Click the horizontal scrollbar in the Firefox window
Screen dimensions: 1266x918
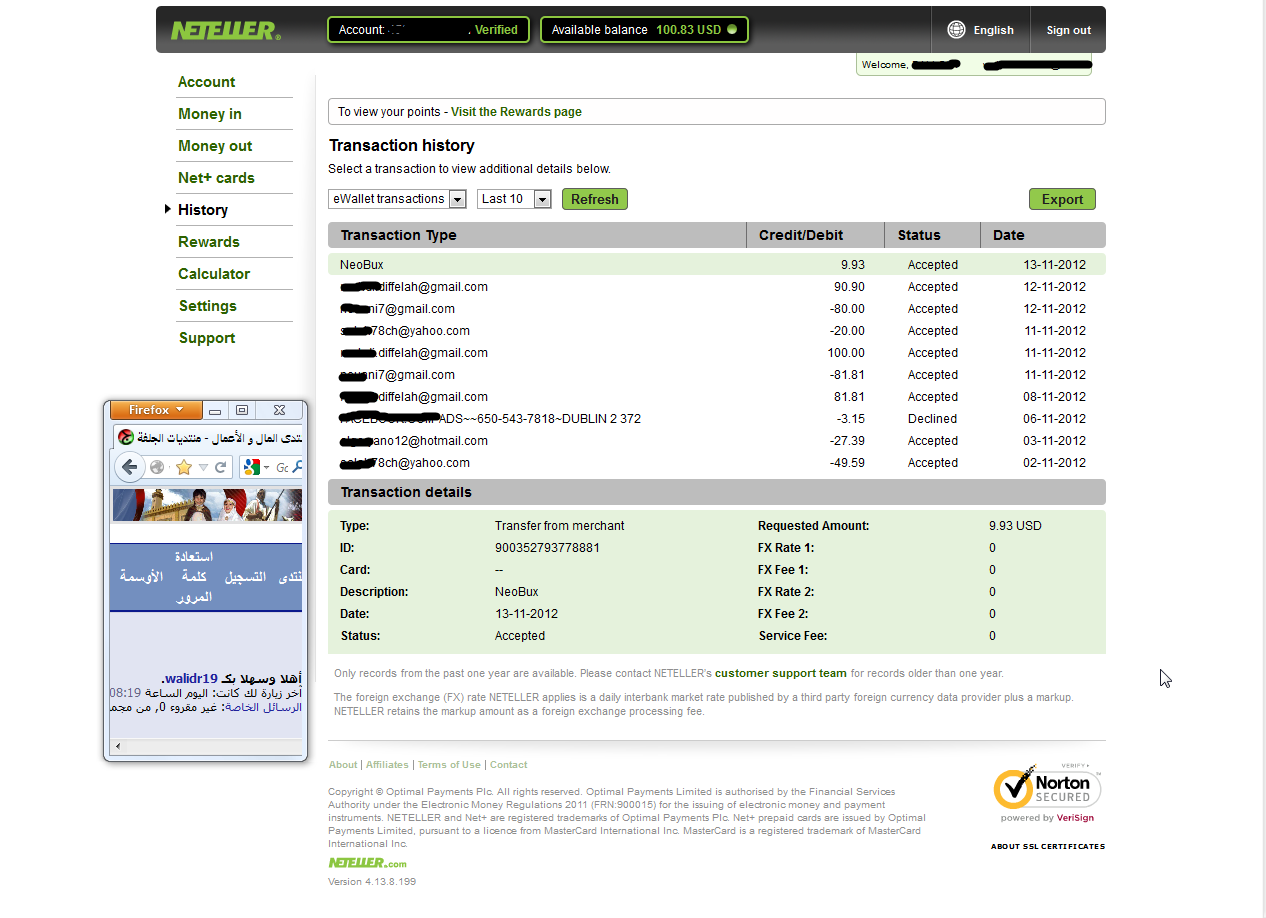coord(207,746)
